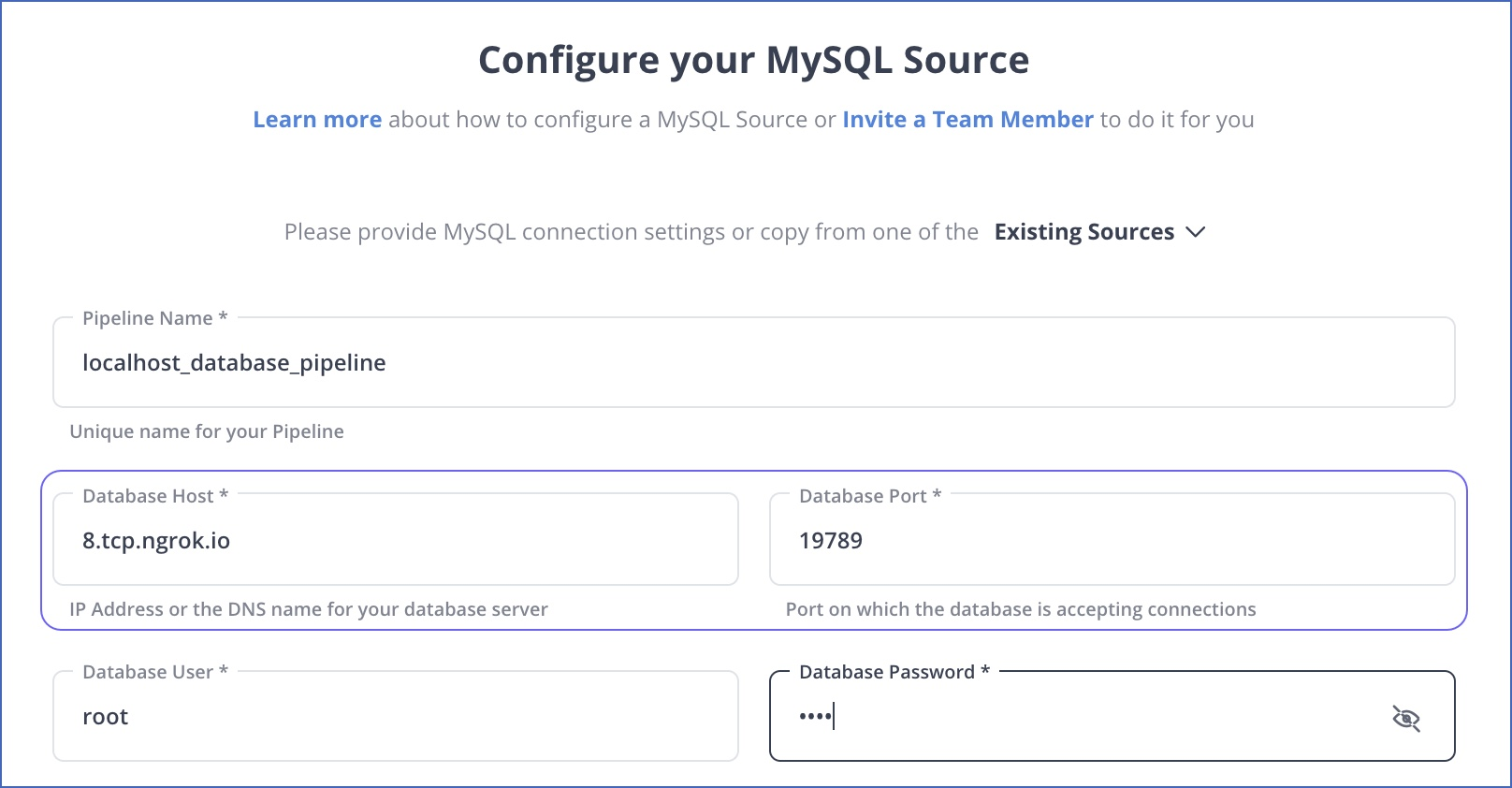Select the Database Port * label
This screenshot has width=1512, height=788.
pos(870,496)
